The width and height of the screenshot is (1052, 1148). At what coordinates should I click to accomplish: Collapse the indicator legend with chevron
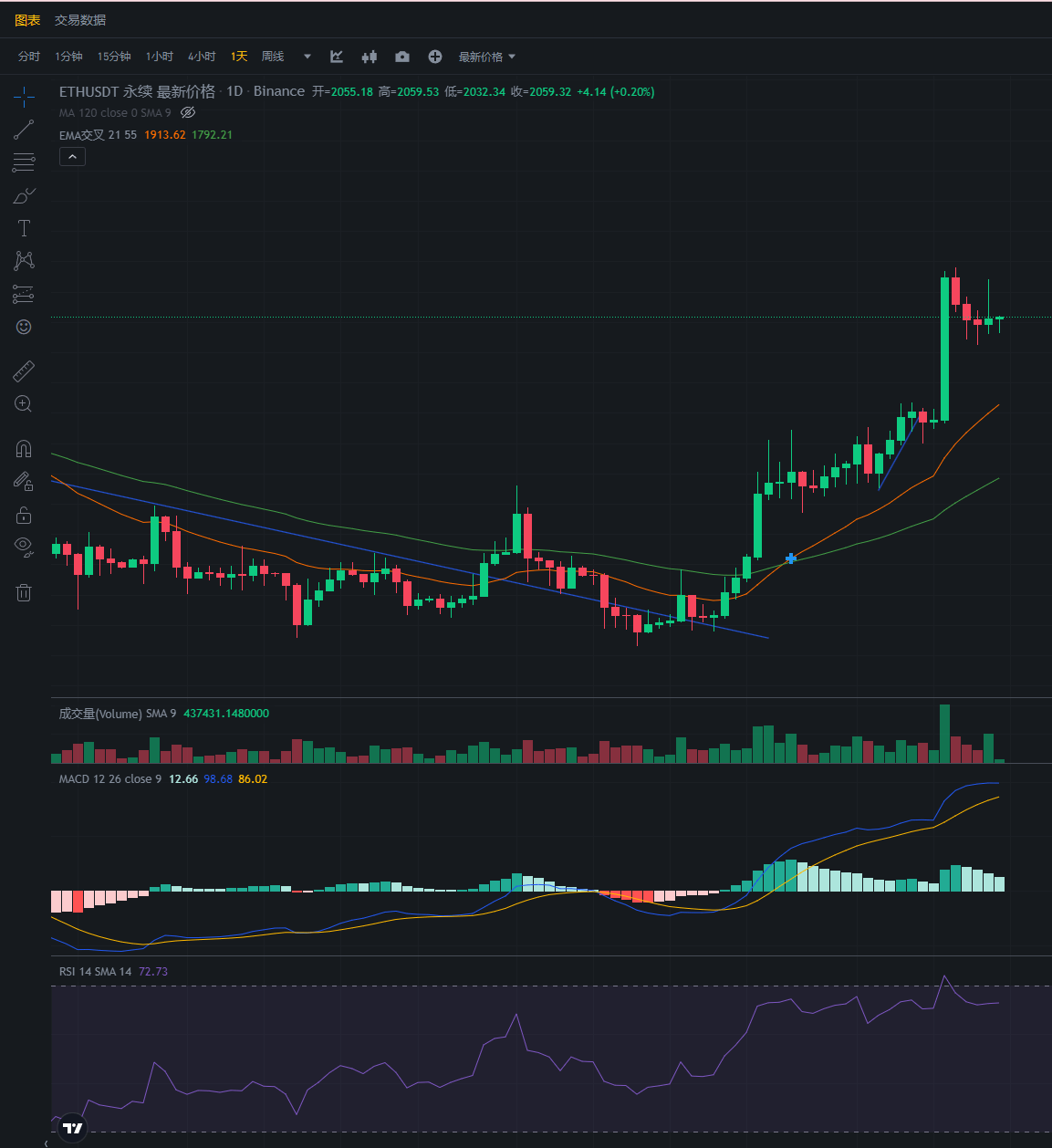tap(72, 157)
